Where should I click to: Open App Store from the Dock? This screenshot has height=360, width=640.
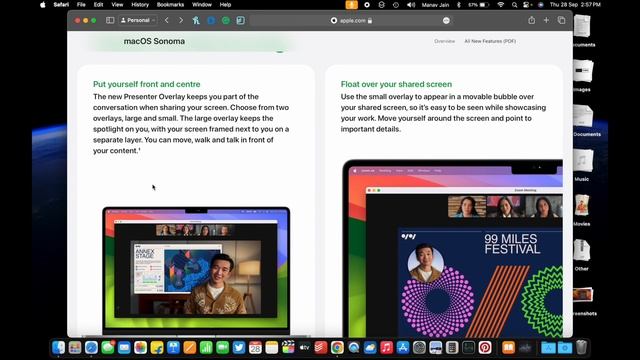(403, 347)
